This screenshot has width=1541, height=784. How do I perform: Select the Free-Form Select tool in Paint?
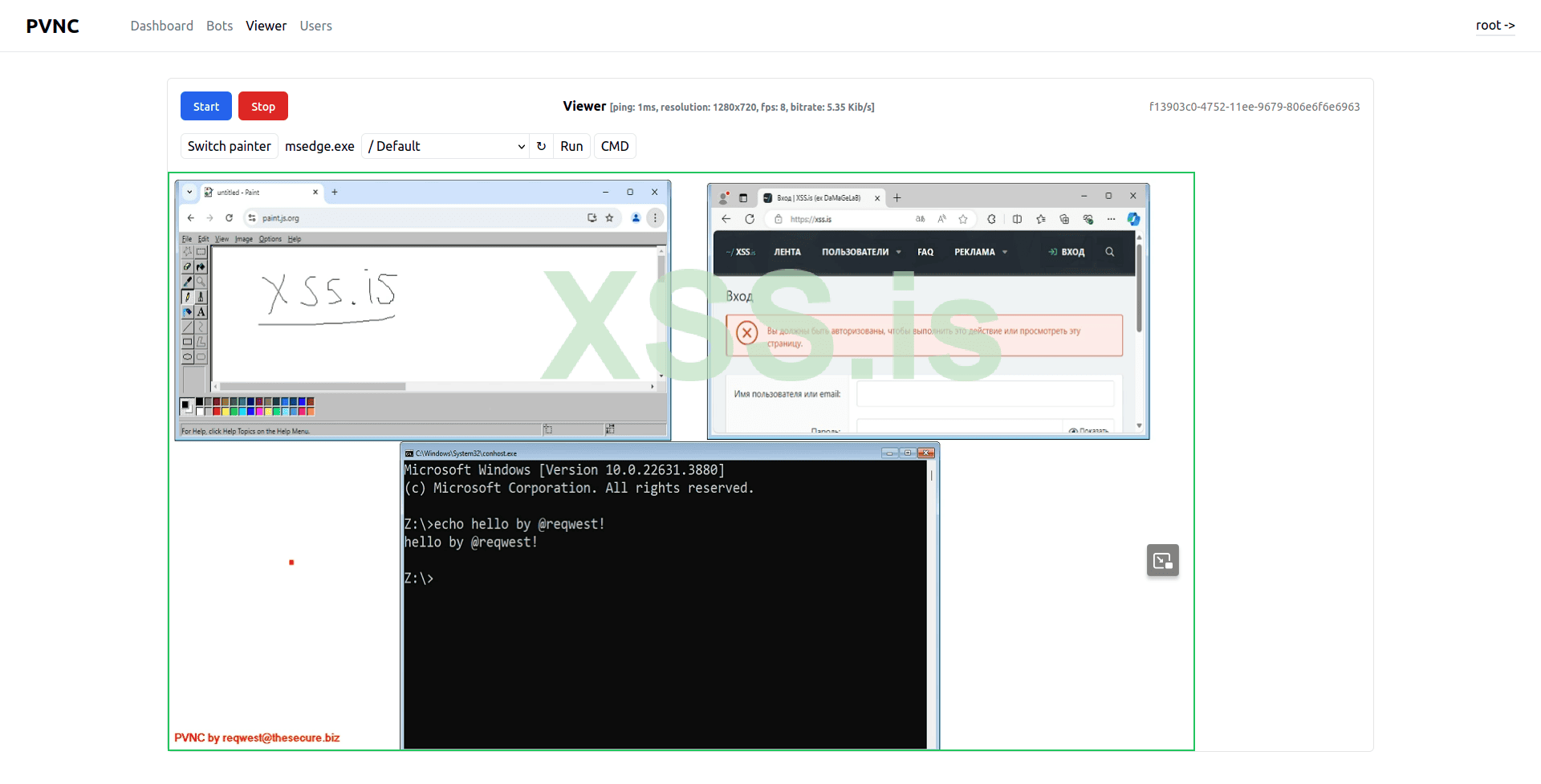[x=187, y=252]
